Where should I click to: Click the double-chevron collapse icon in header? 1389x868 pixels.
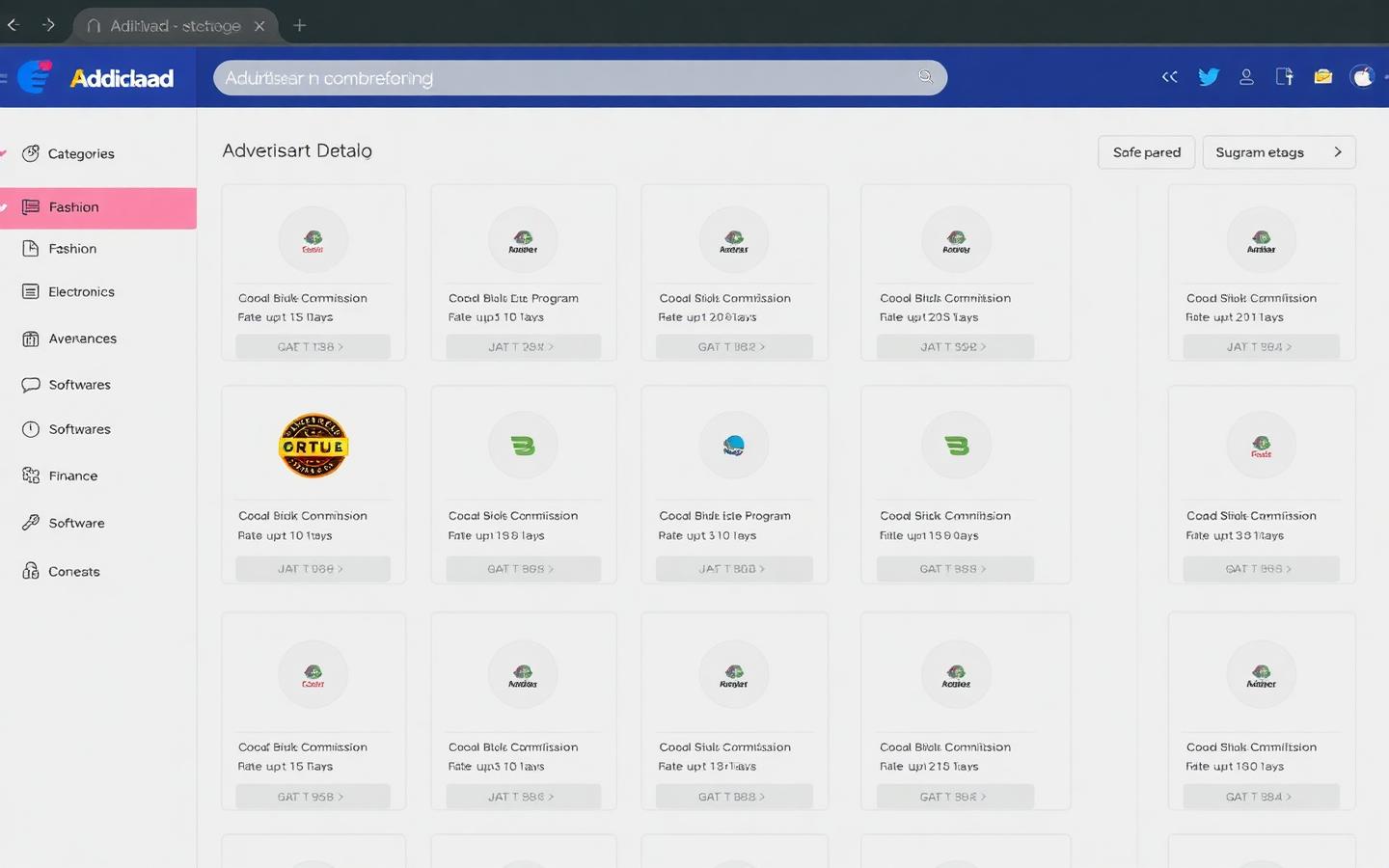tap(1169, 77)
